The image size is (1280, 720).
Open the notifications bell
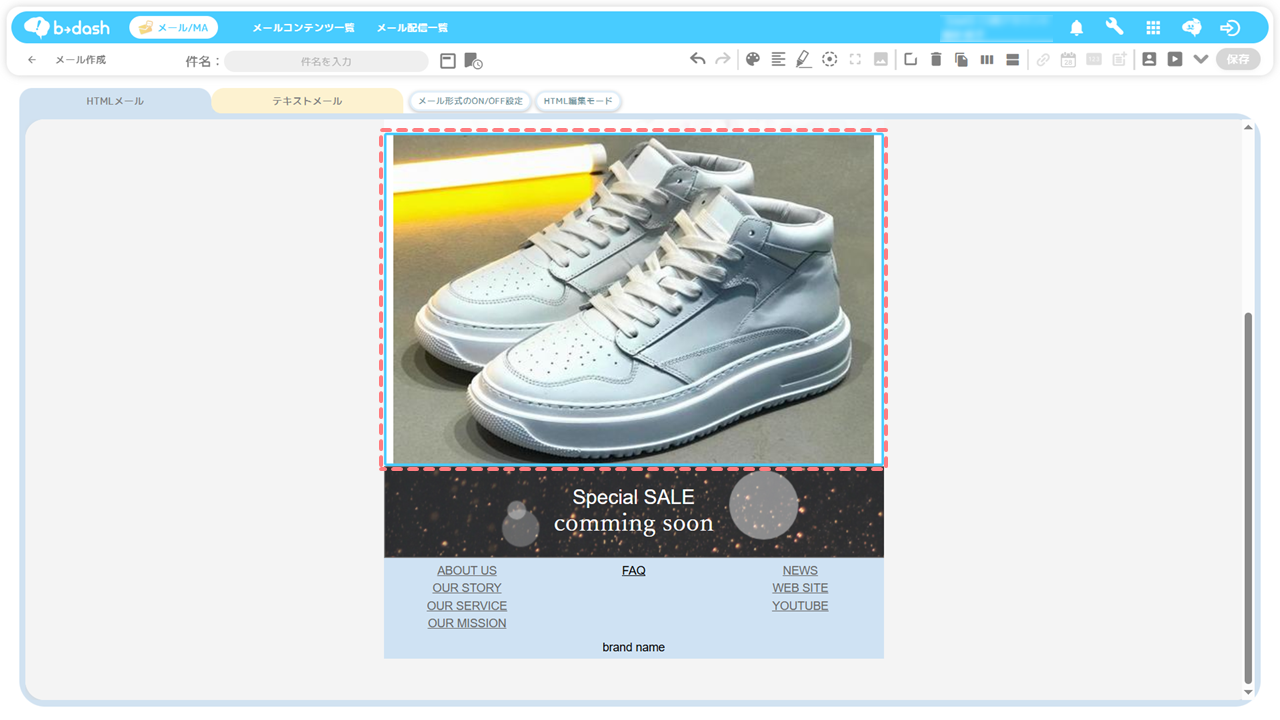pos(1077,28)
